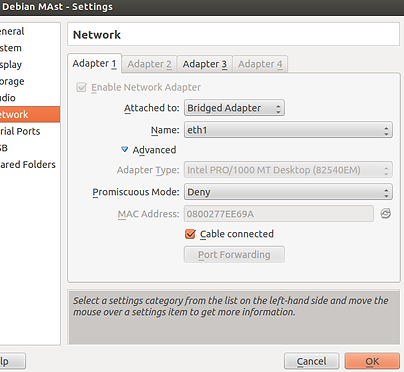
Task: Open the Help button
Action: 12,361
